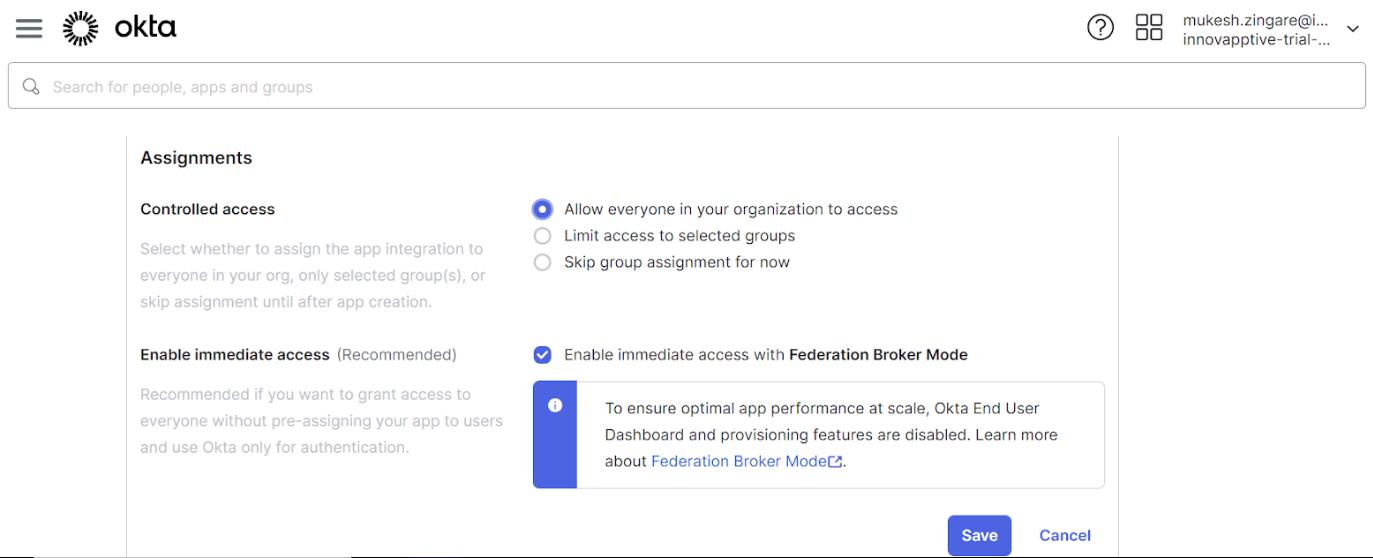
Task: Open the help question mark icon
Action: pos(1100,28)
